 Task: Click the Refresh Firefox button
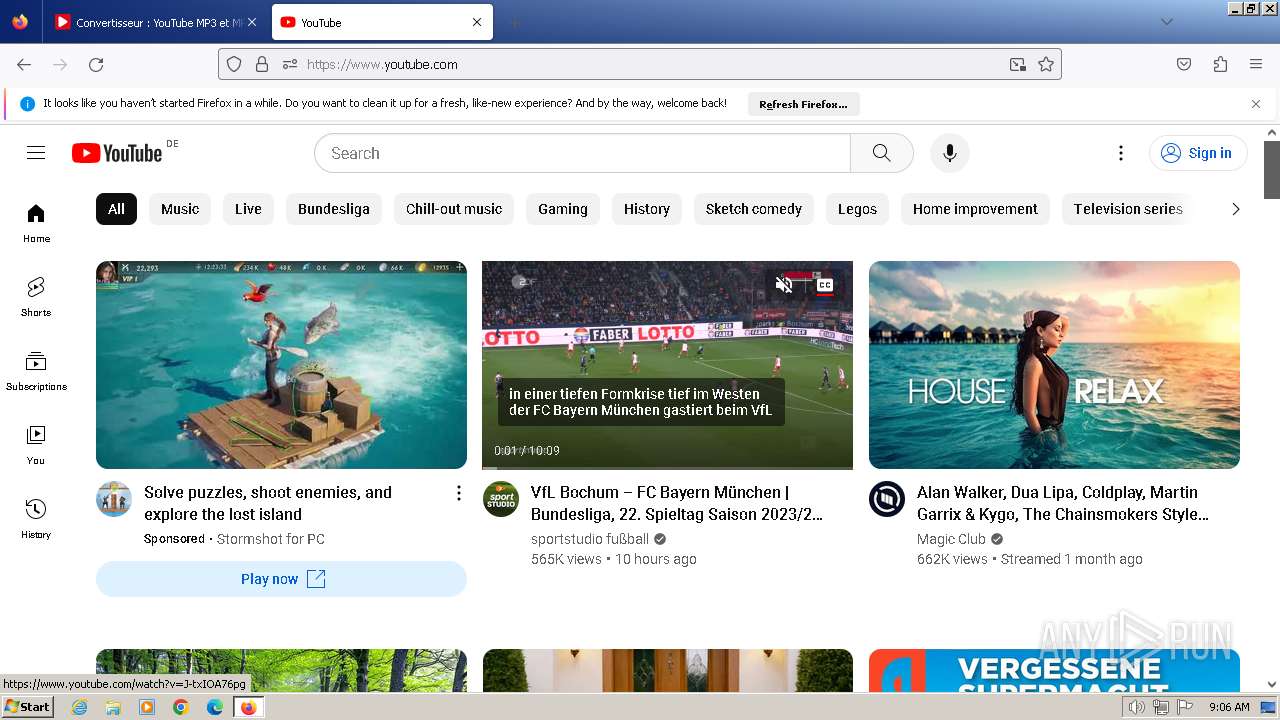tap(803, 104)
